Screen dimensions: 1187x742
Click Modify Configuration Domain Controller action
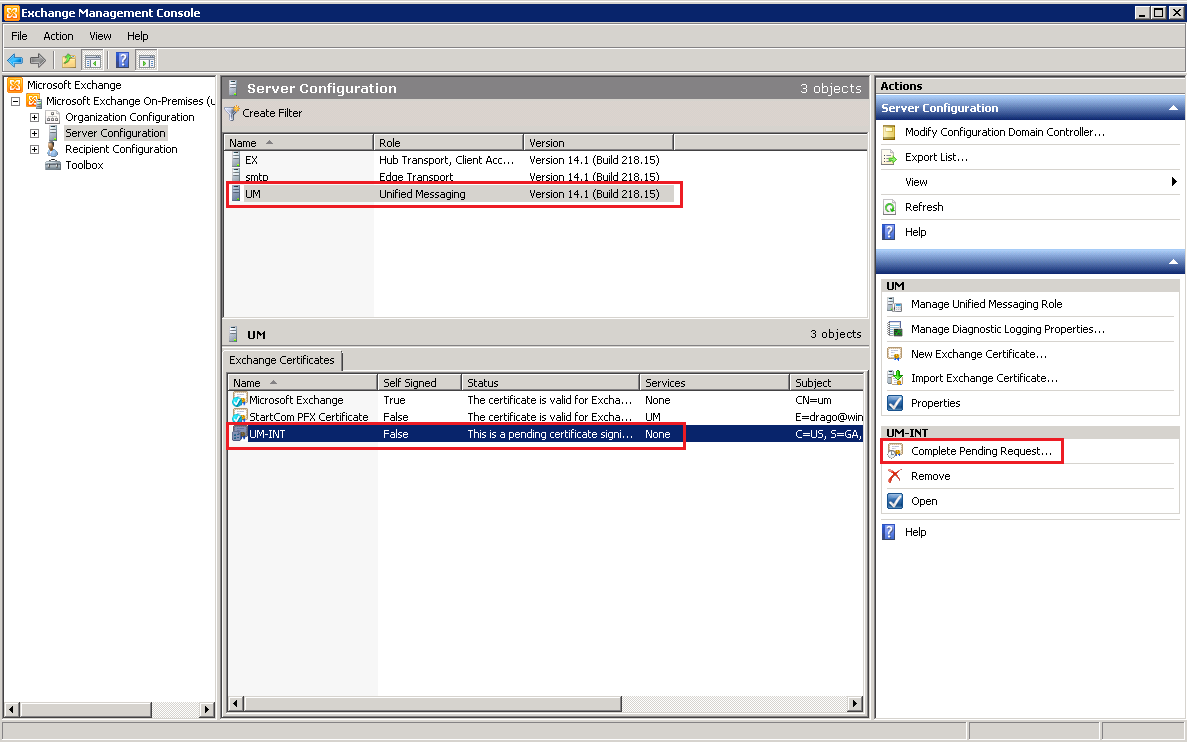tap(1005, 132)
